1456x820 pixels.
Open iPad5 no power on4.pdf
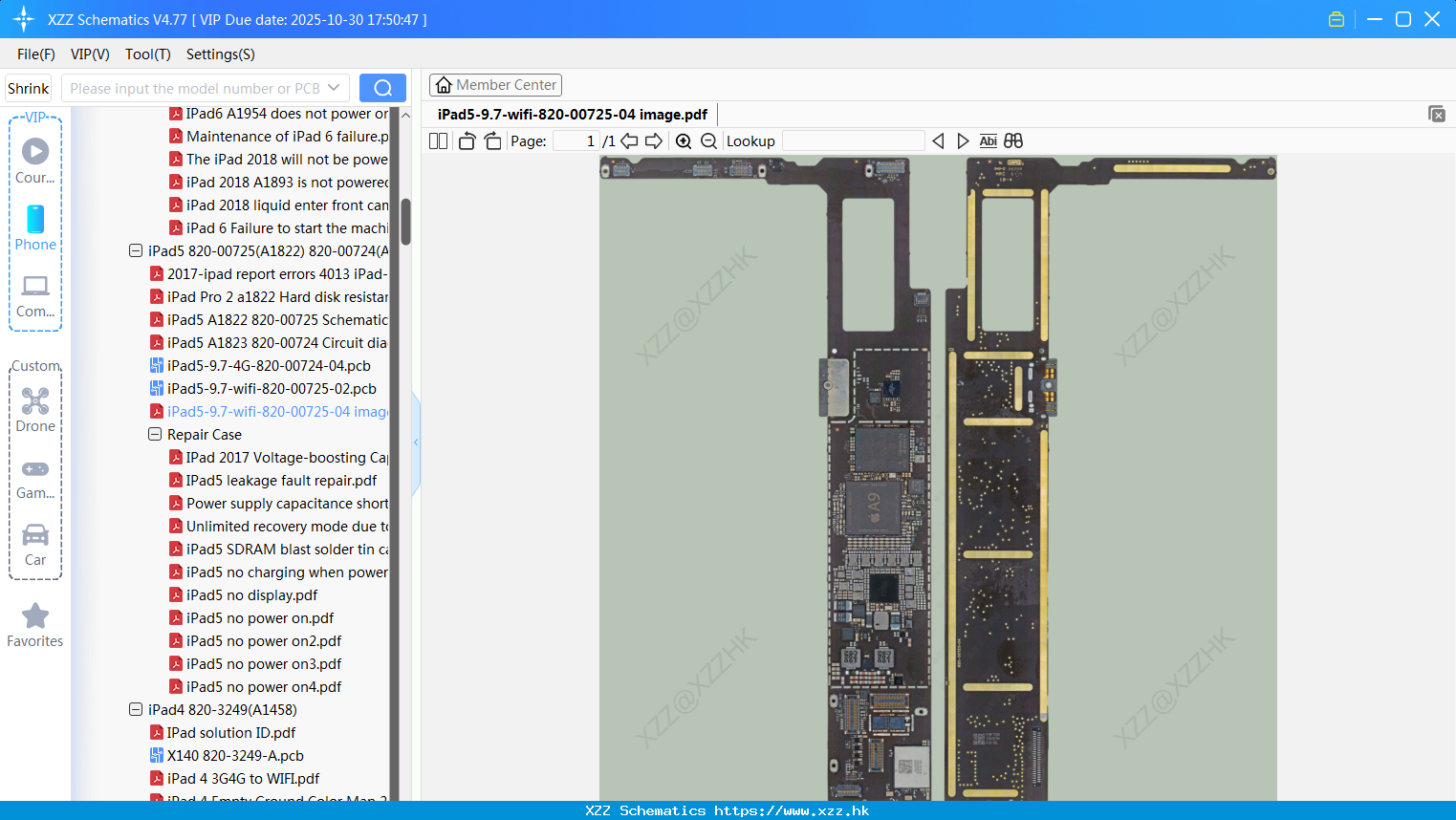click(x=264, y=686)
